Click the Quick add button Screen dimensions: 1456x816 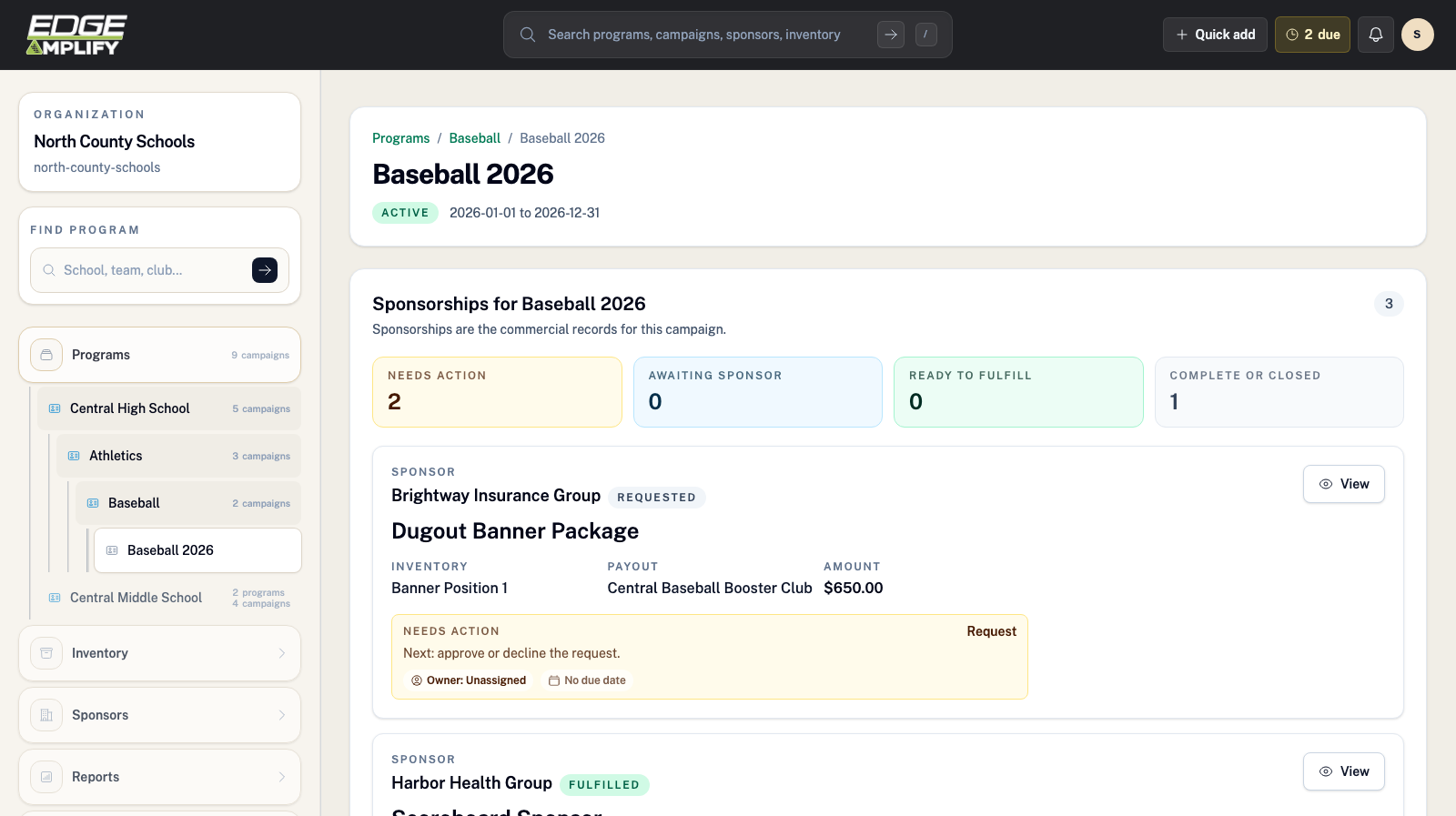click(x=1215, y=35)
